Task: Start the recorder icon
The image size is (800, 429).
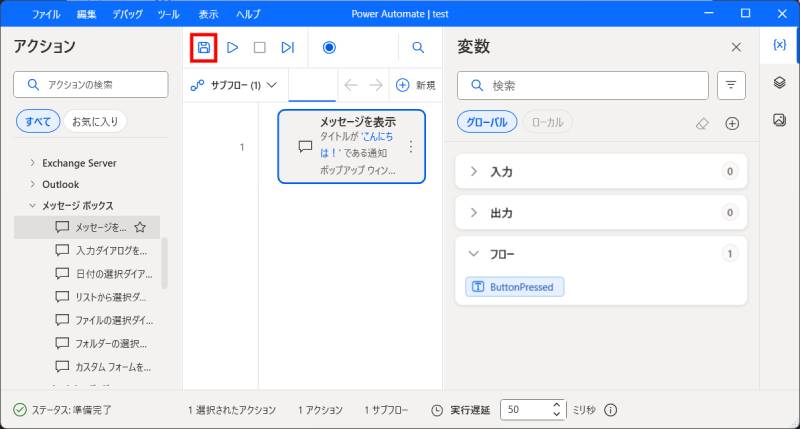Action: (x=329, y=47)
